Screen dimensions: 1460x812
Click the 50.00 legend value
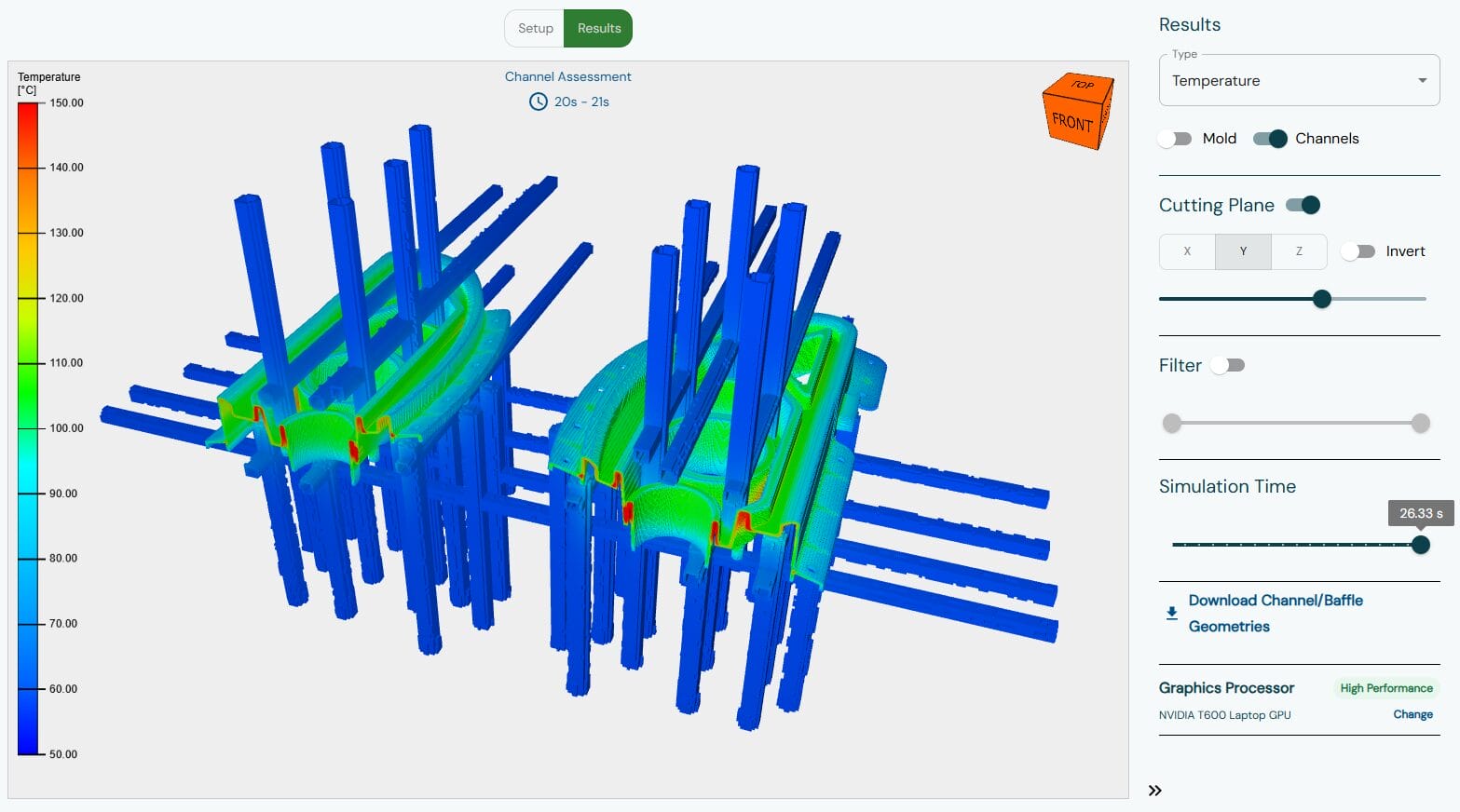coord(63,754)
